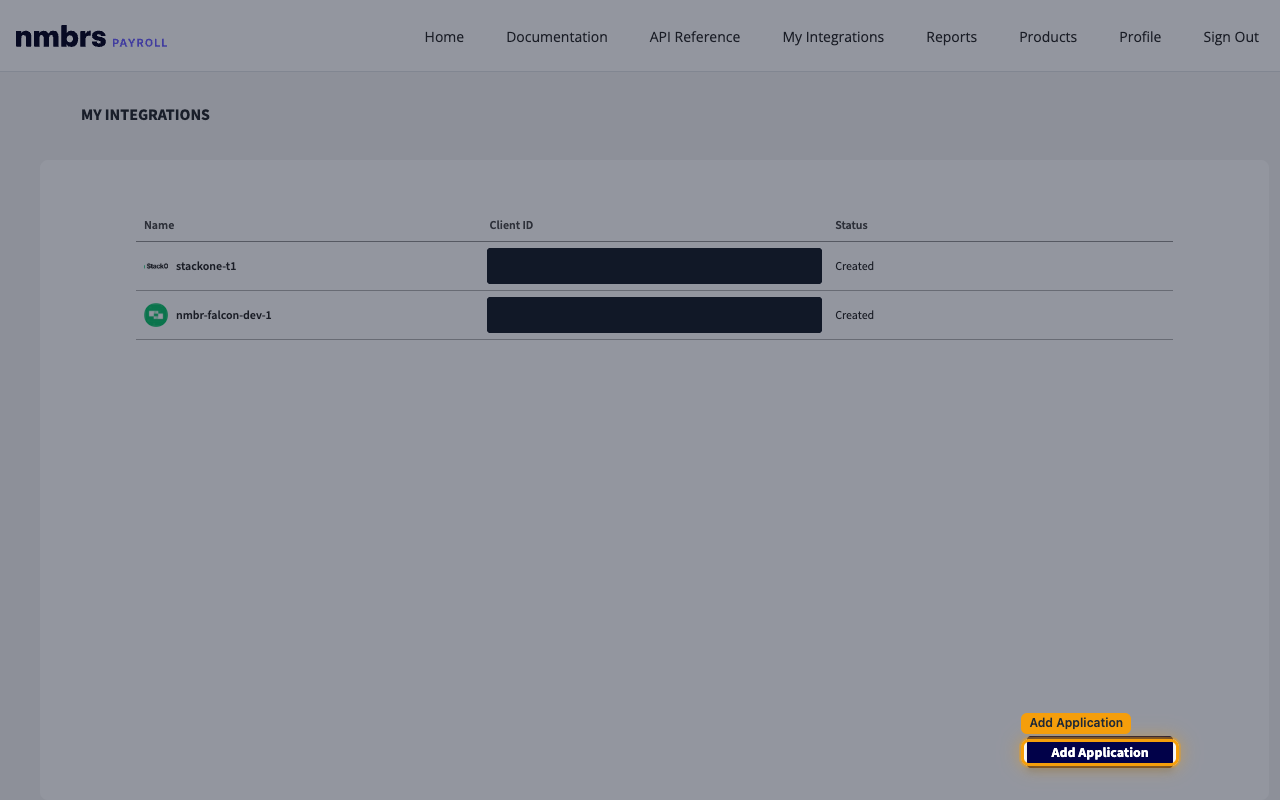
Task: Click the stackone-t1 application icon
Action: coord(156,266)
